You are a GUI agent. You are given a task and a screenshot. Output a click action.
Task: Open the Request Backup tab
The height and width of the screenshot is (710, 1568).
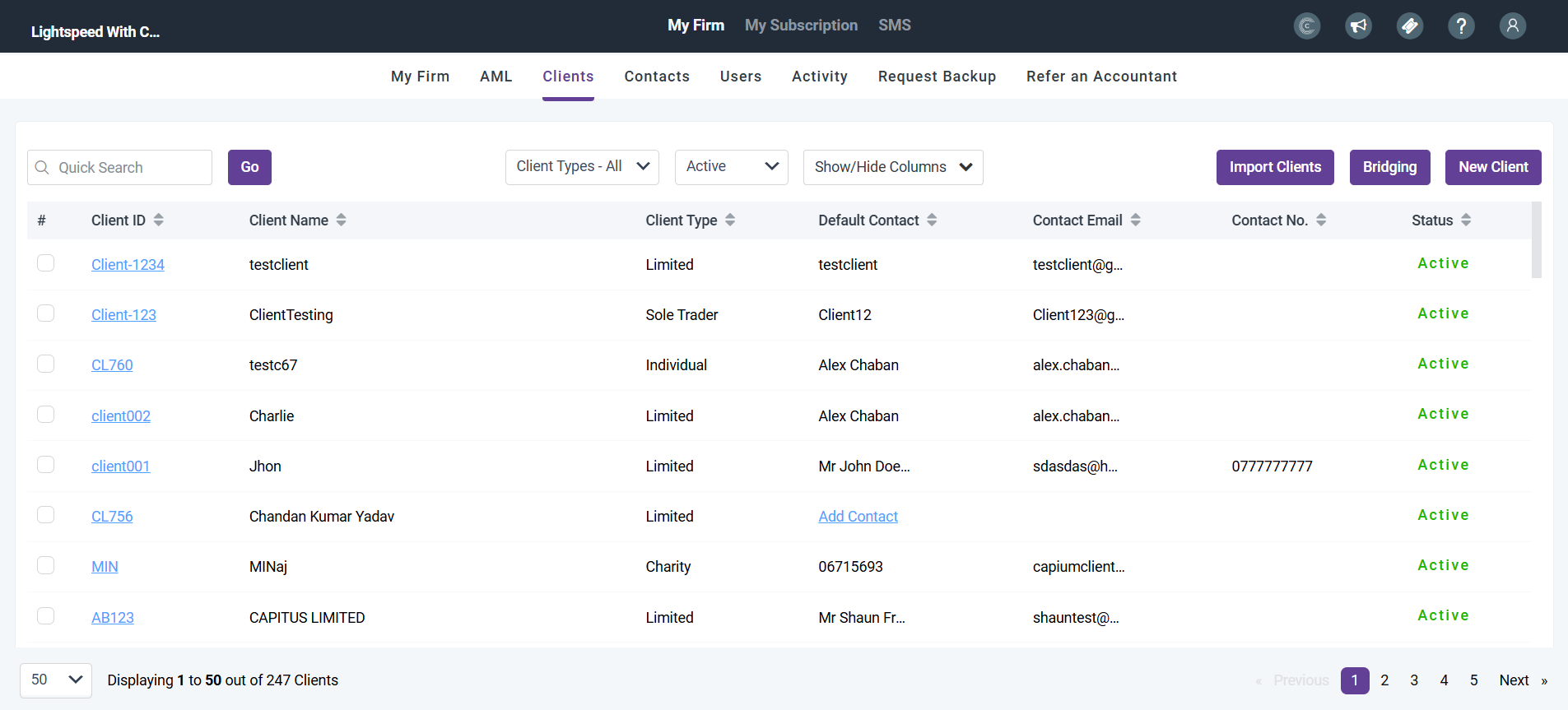pyautogui.click(x=937, y=77)
